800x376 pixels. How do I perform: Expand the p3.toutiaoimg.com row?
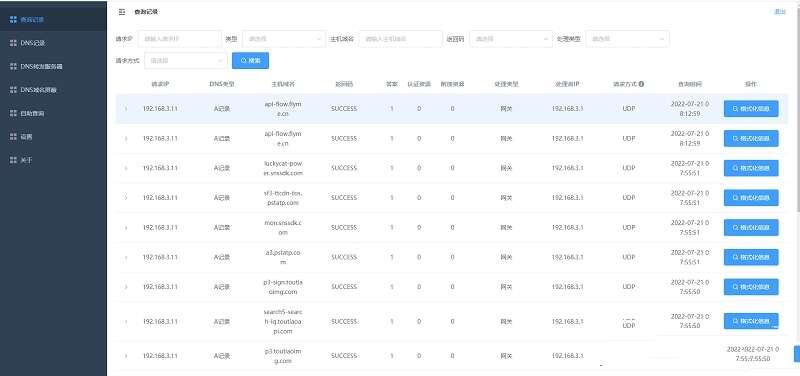[126, 356]
